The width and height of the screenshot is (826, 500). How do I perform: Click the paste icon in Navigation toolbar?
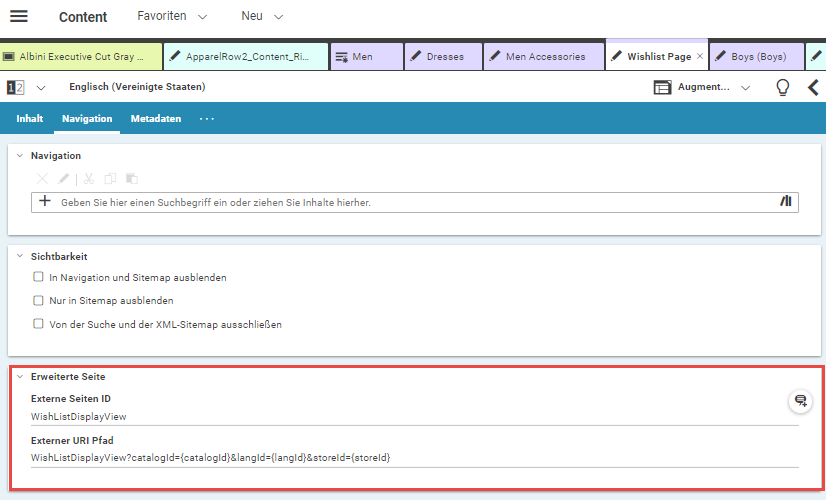pos(132,178)
